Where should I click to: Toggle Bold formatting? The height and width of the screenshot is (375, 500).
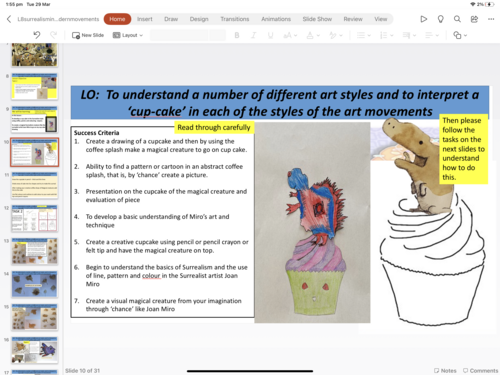point(237,35)
